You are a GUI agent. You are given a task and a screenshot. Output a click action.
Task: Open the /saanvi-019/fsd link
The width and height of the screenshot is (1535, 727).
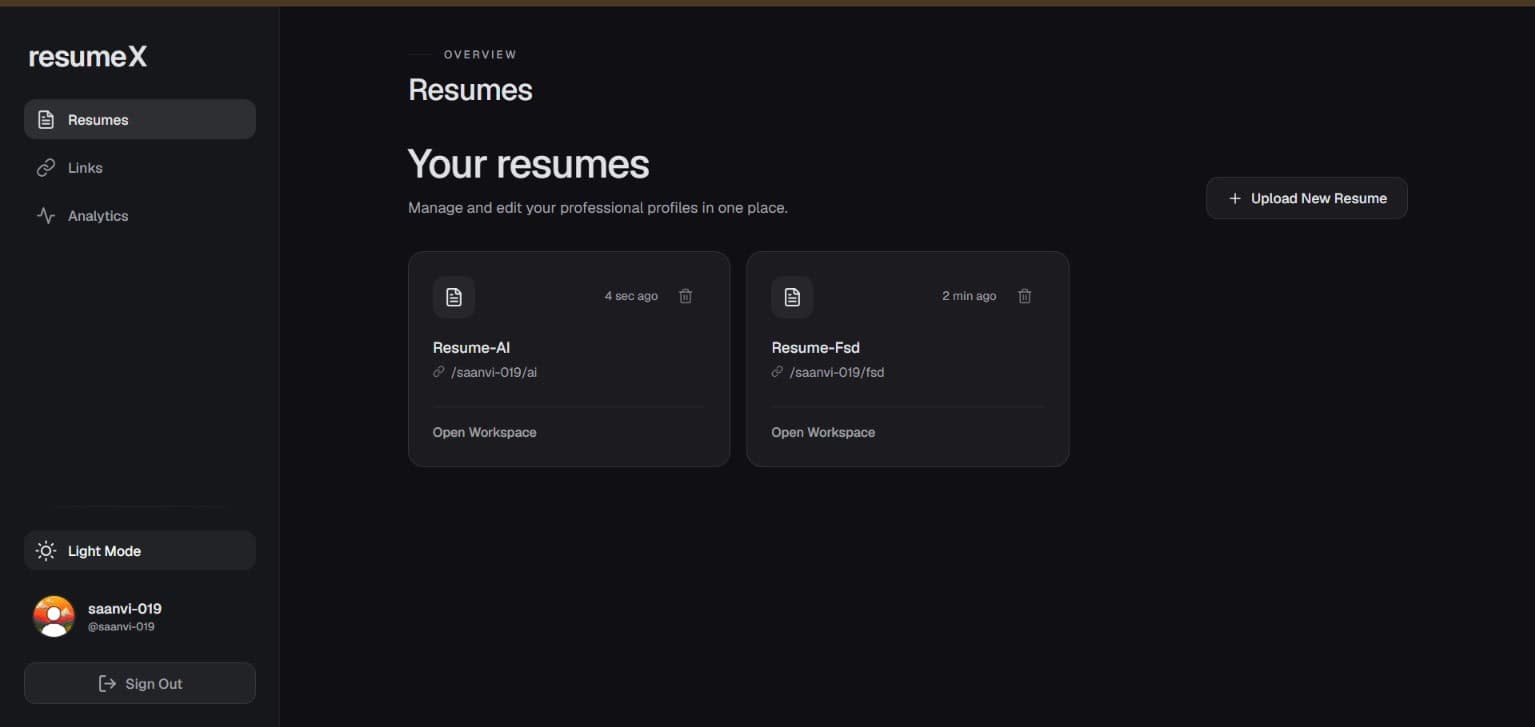click(x=837, y=372)
